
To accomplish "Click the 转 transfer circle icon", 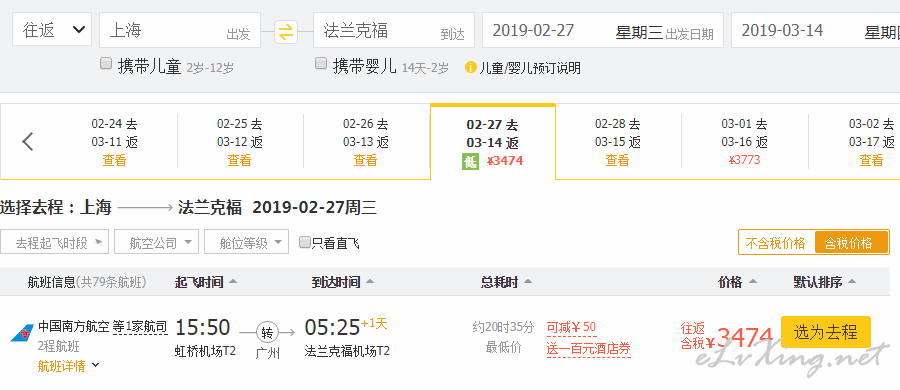I will pos(267,332).
